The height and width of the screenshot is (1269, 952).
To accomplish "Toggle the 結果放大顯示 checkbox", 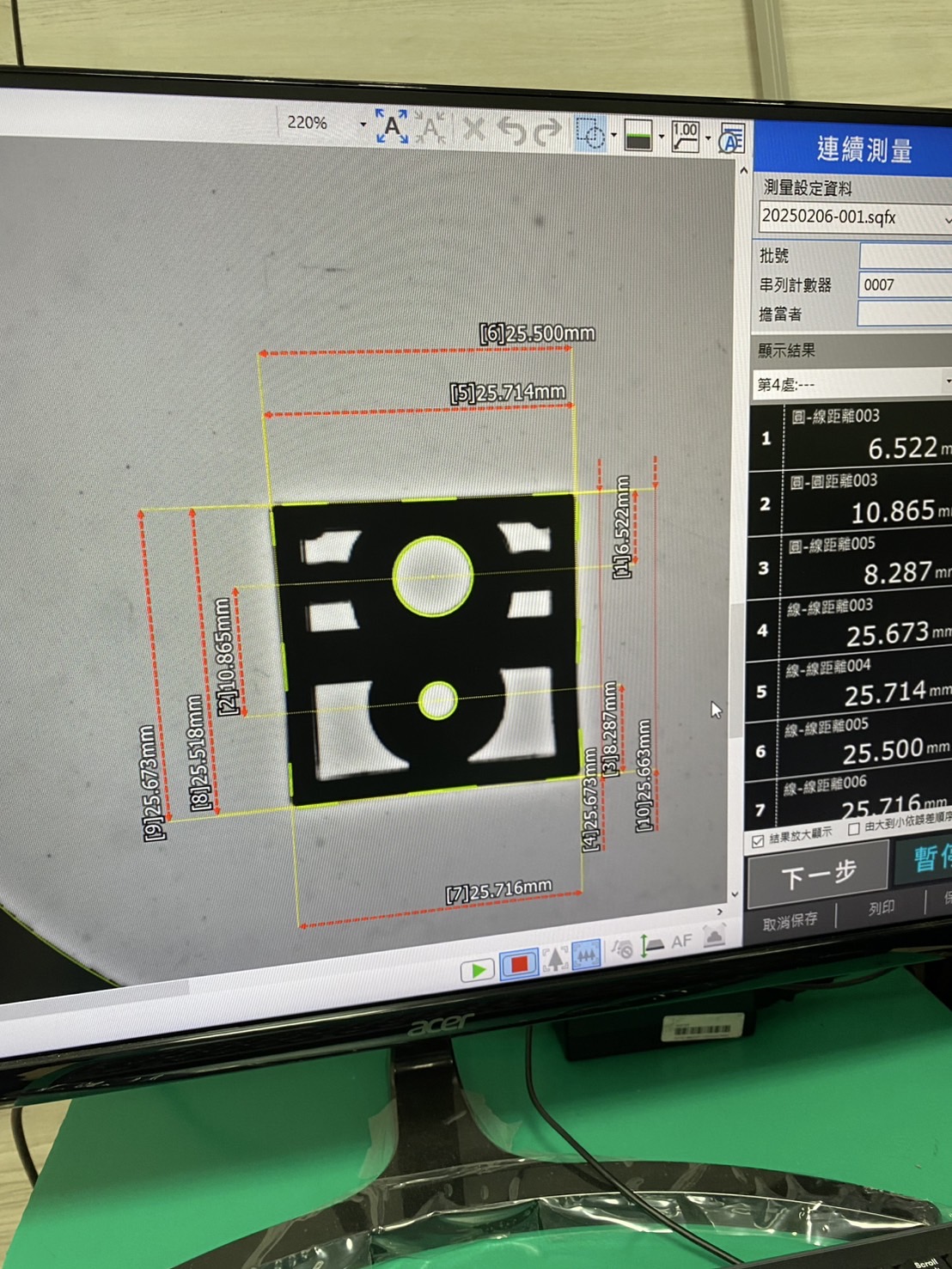I will pyautogui.click(x=758, y=841).
